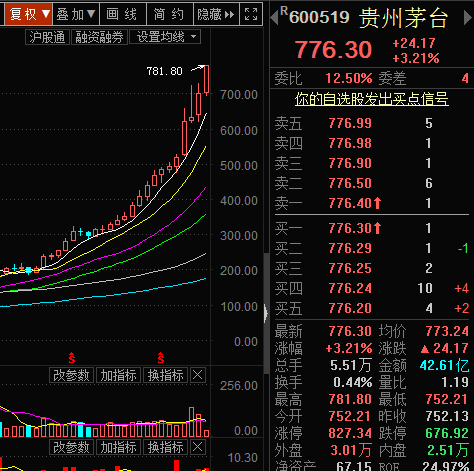Click the 781.80 high price label

[x=164, y=71]
